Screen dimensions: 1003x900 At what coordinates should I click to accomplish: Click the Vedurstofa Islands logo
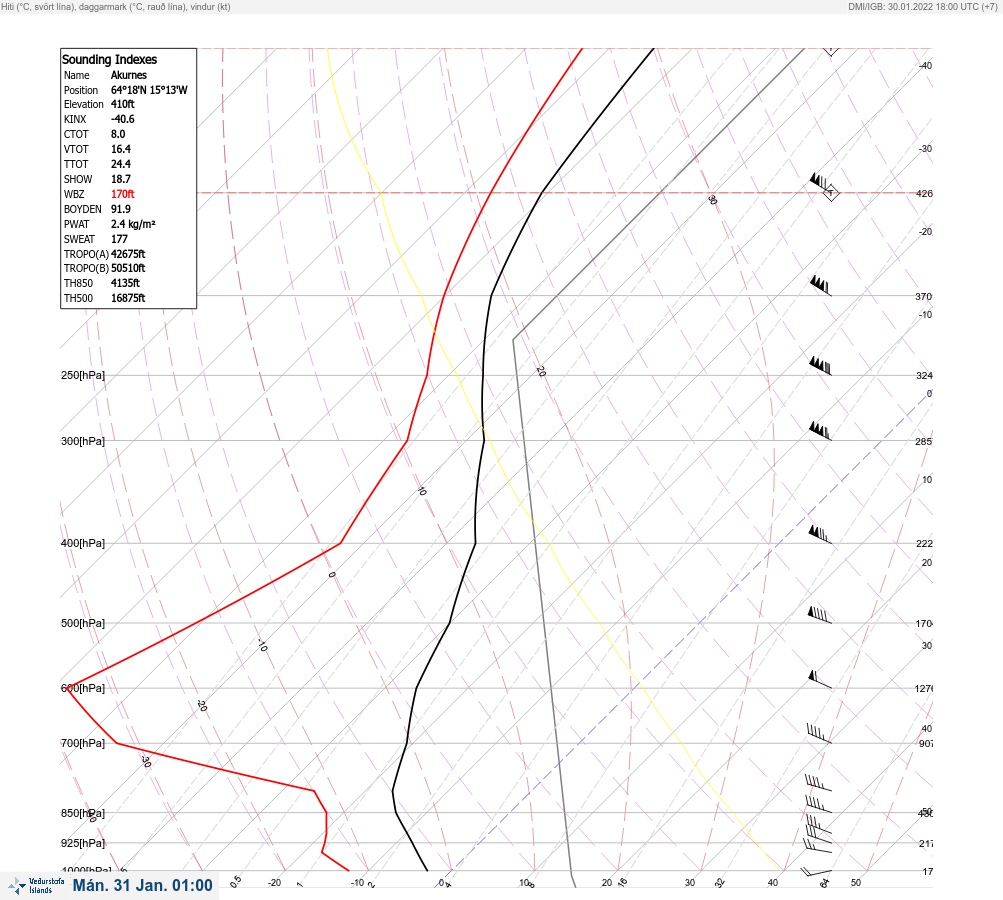tap(36, 886)
